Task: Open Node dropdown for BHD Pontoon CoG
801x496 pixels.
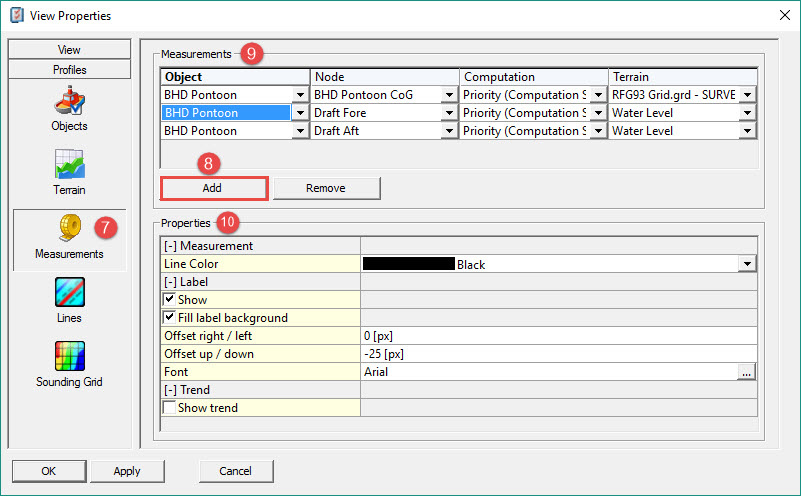Action: click(x=449, y=95)
